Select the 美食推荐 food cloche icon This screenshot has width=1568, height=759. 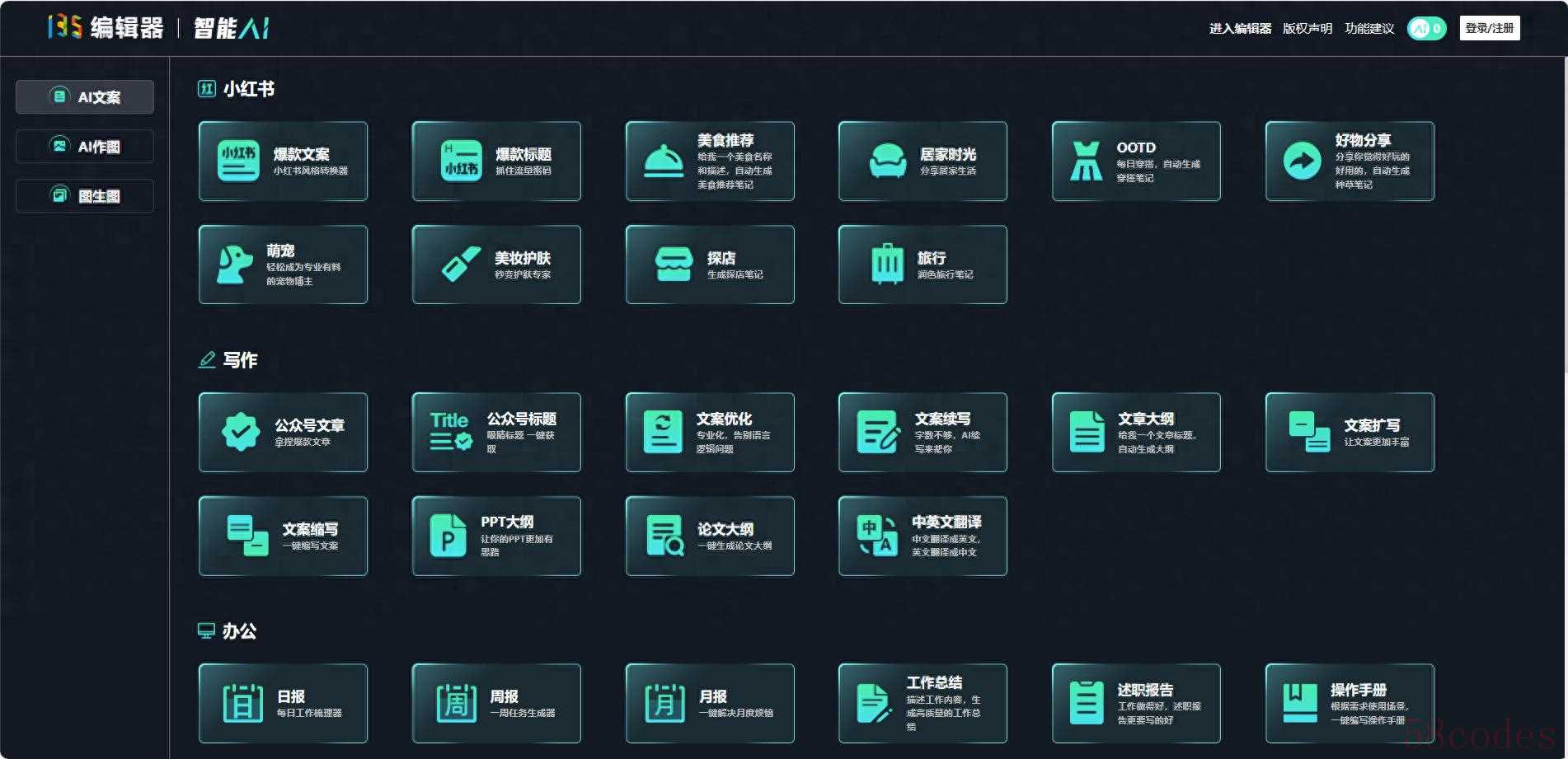[663, 162]
